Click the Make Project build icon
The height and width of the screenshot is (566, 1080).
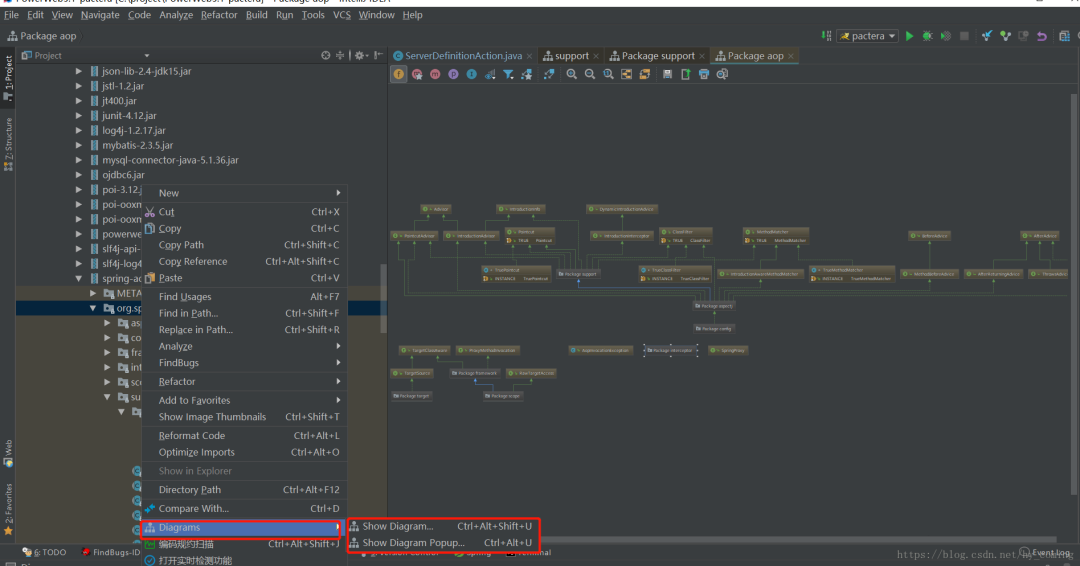[x=827, y=36]
